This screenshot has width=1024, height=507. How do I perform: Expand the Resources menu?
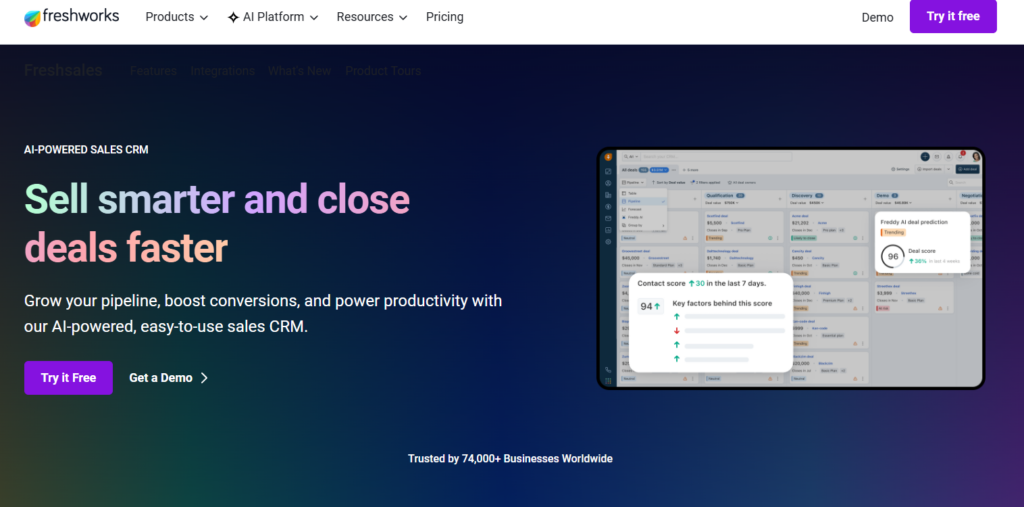point(372,17)
